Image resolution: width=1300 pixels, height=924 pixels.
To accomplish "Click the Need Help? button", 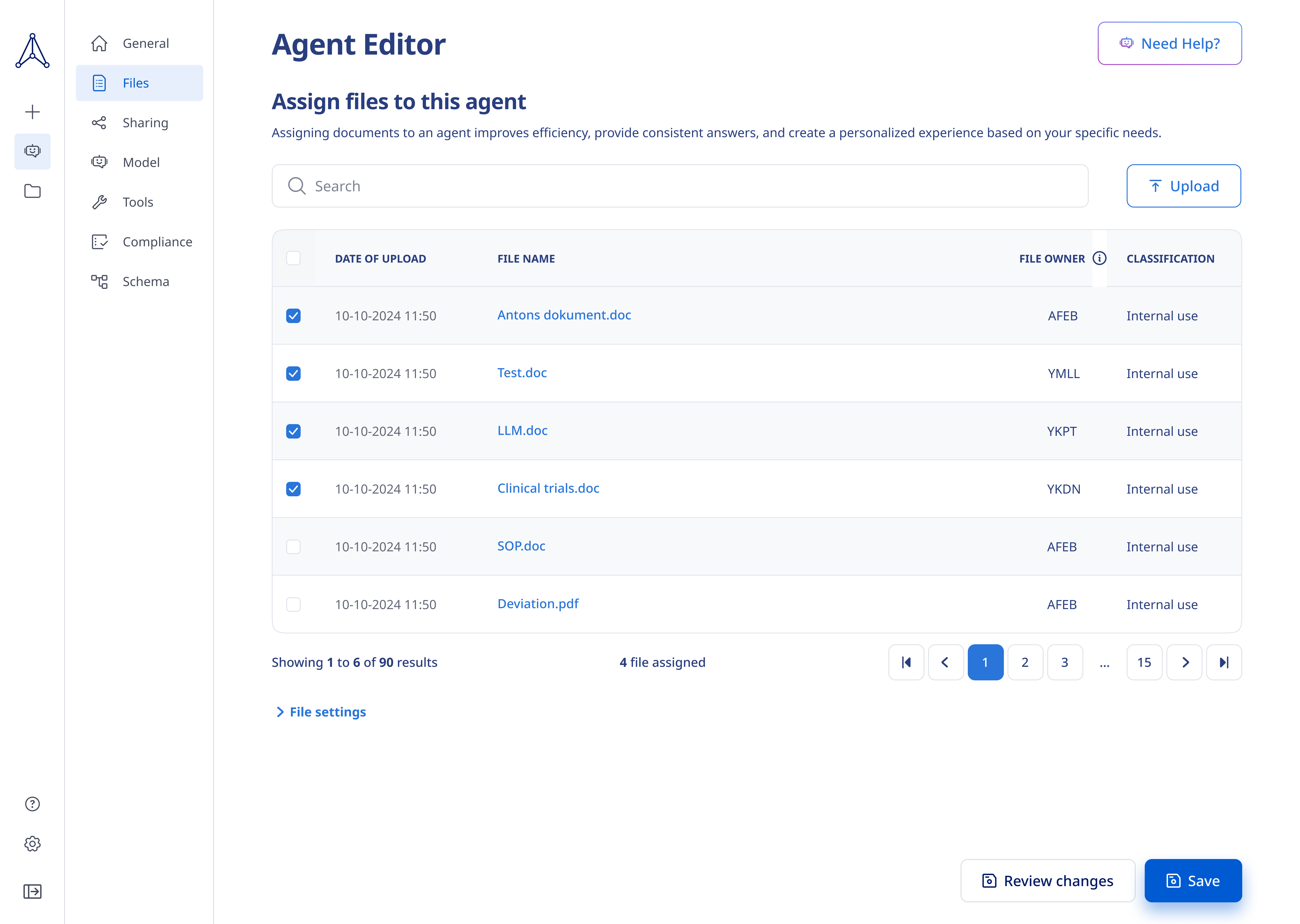I will [1170, 43].
